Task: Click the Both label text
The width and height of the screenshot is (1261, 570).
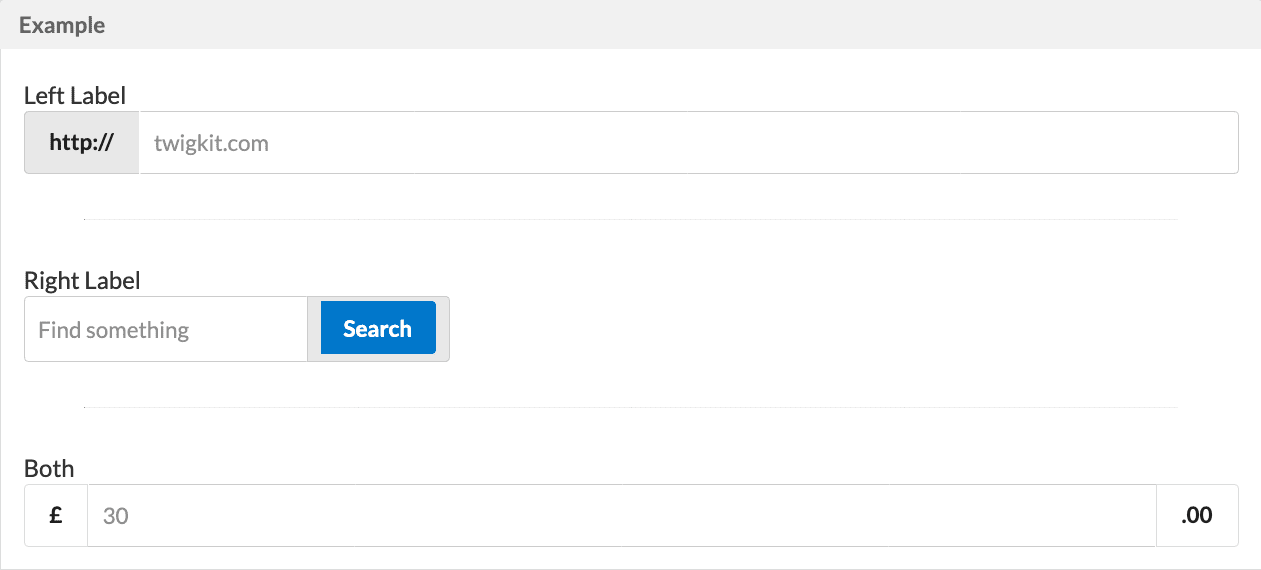Action: tap(49, 468)
